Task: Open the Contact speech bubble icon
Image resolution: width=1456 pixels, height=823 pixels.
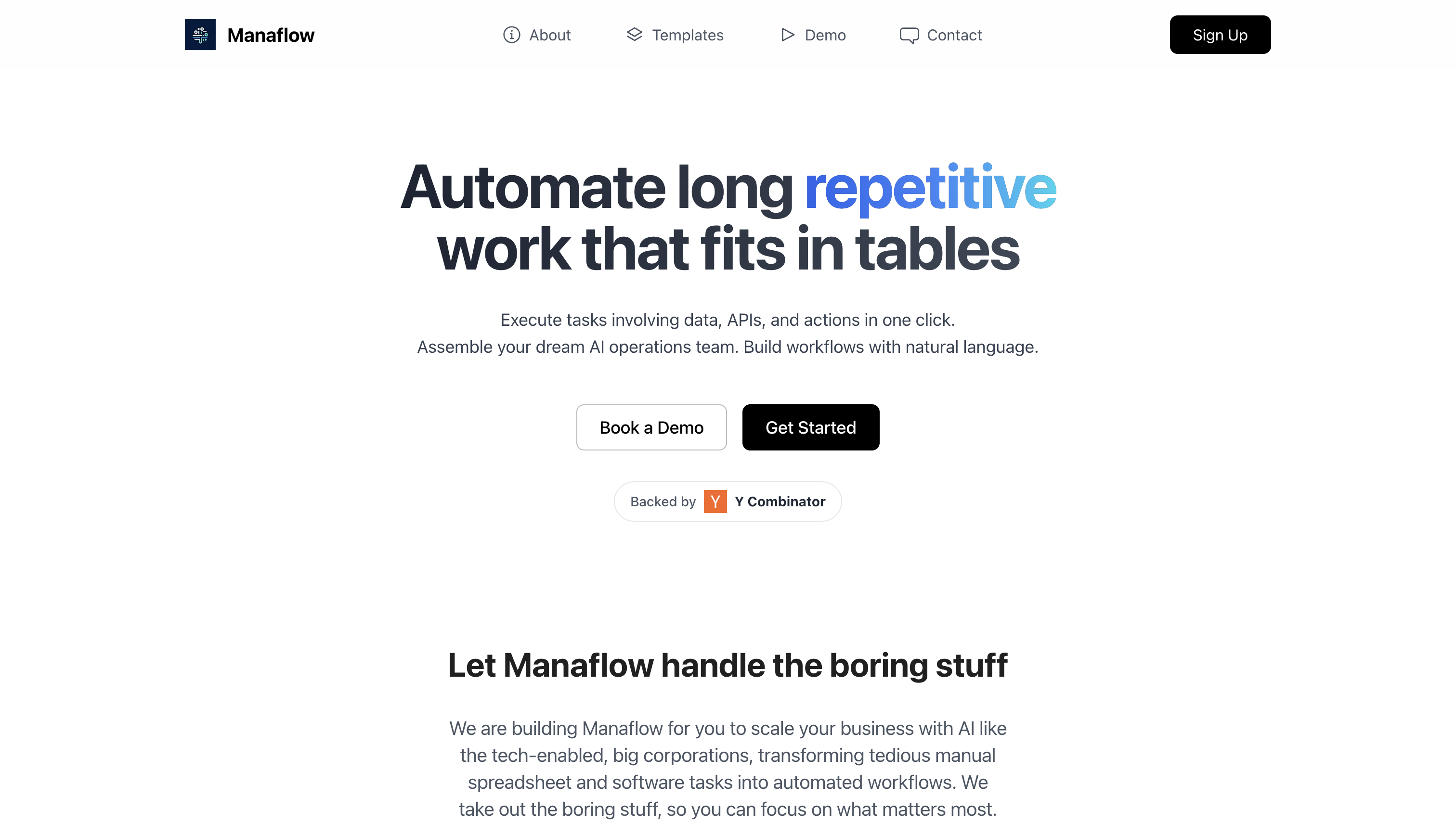Action: (909, 35)
